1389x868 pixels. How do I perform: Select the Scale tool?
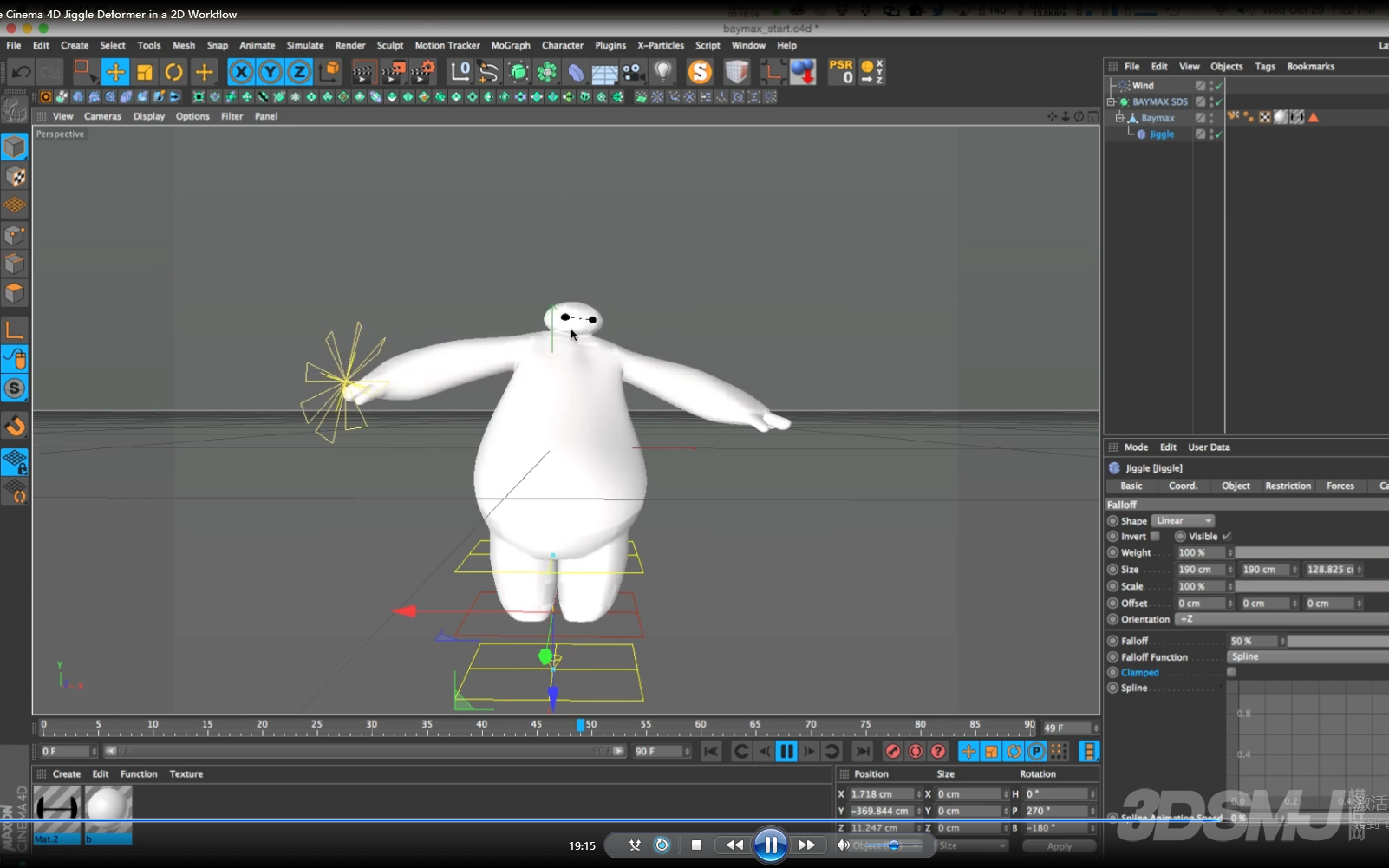(145, 72)
